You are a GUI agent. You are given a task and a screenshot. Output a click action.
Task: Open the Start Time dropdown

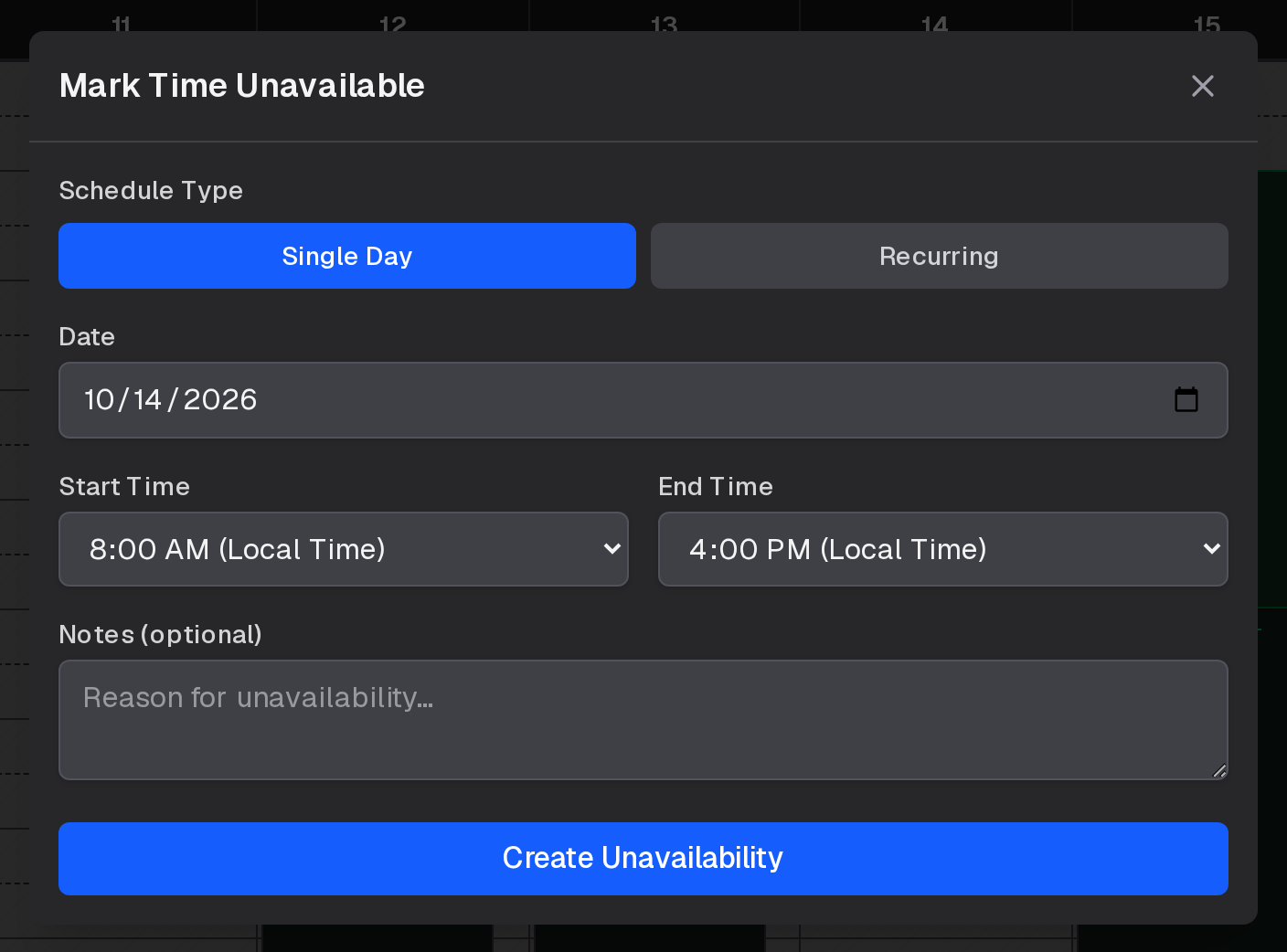[344, 549]
